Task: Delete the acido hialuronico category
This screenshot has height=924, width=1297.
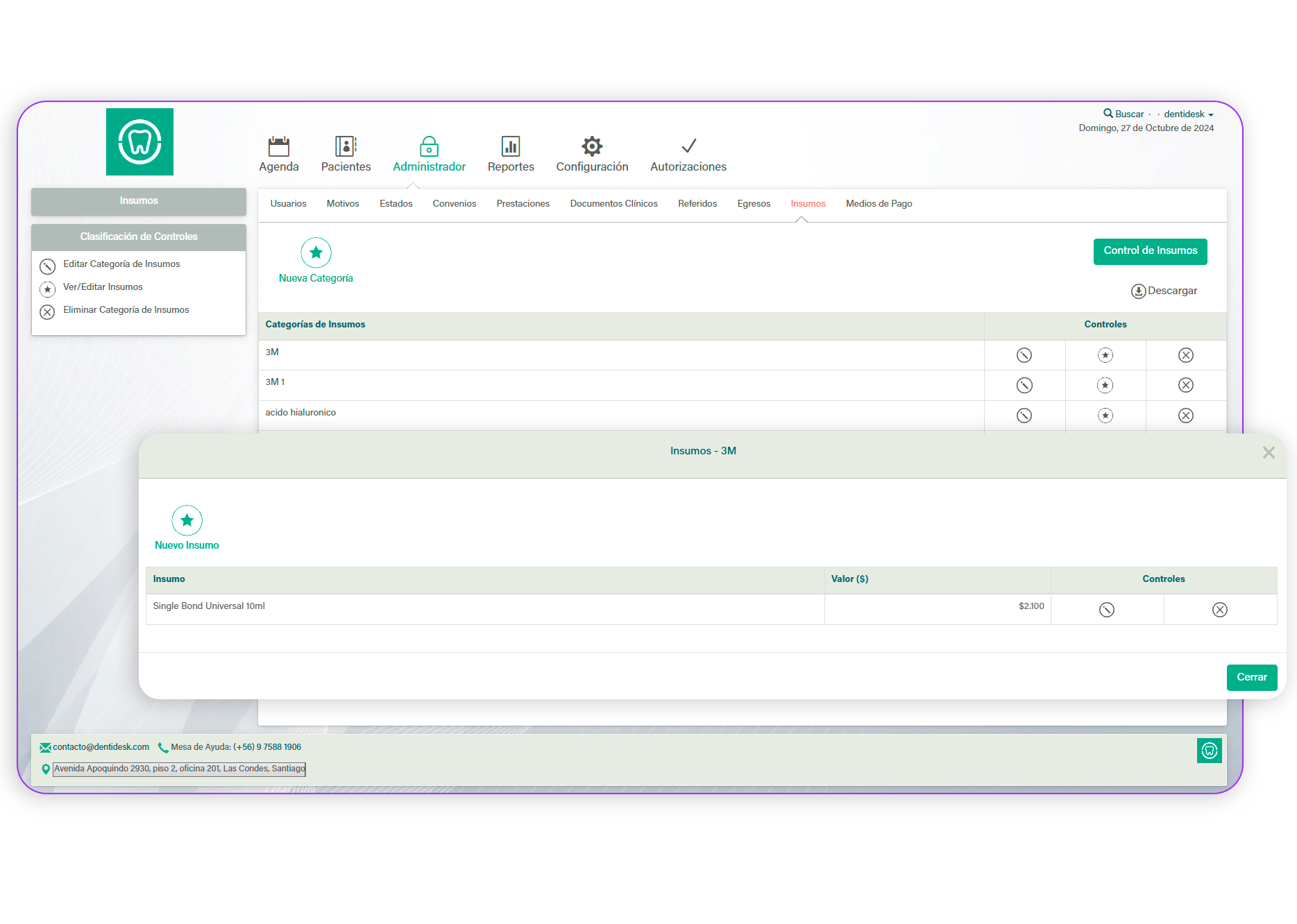Action: pos(1185,416)
